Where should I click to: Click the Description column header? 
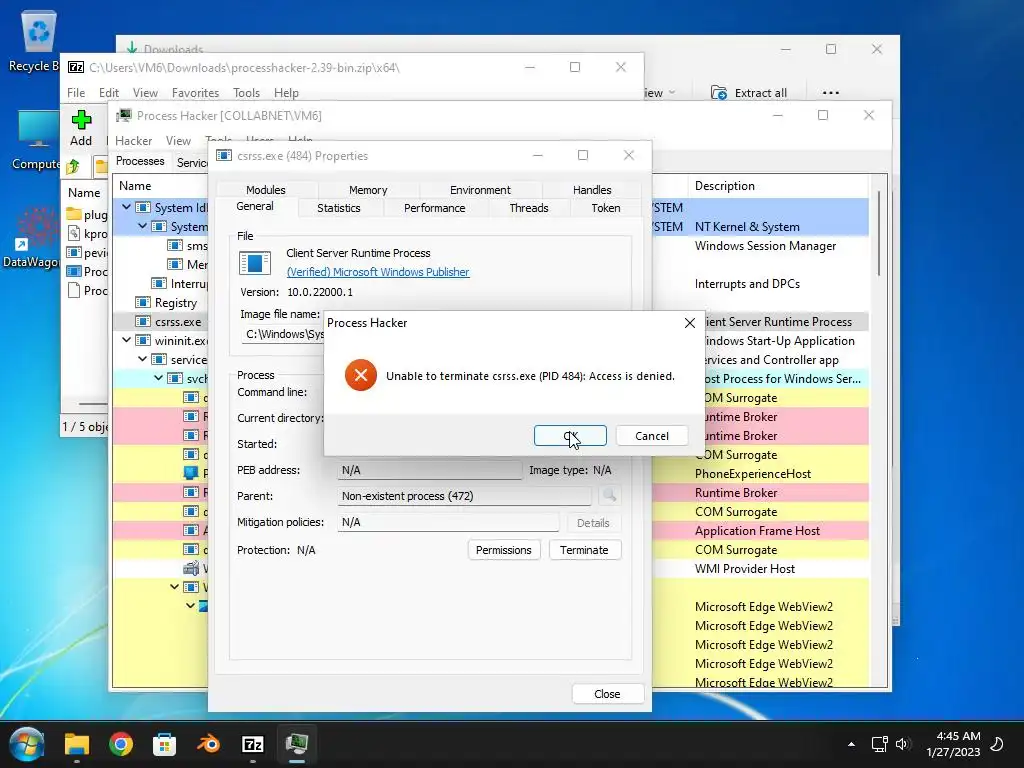778,186
